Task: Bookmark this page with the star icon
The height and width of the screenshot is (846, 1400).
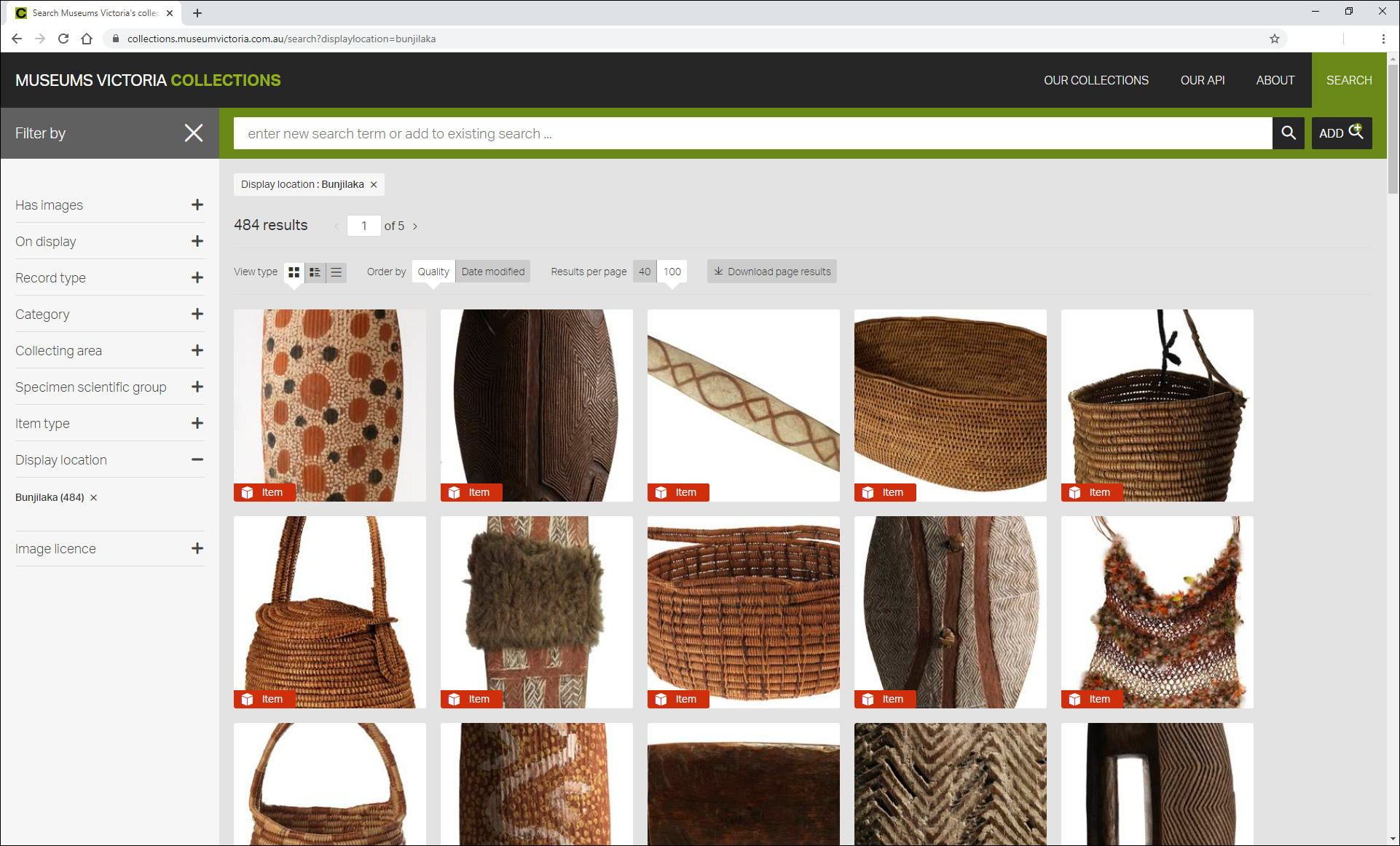Action: pyautogui.click(x=1275, y=39)
